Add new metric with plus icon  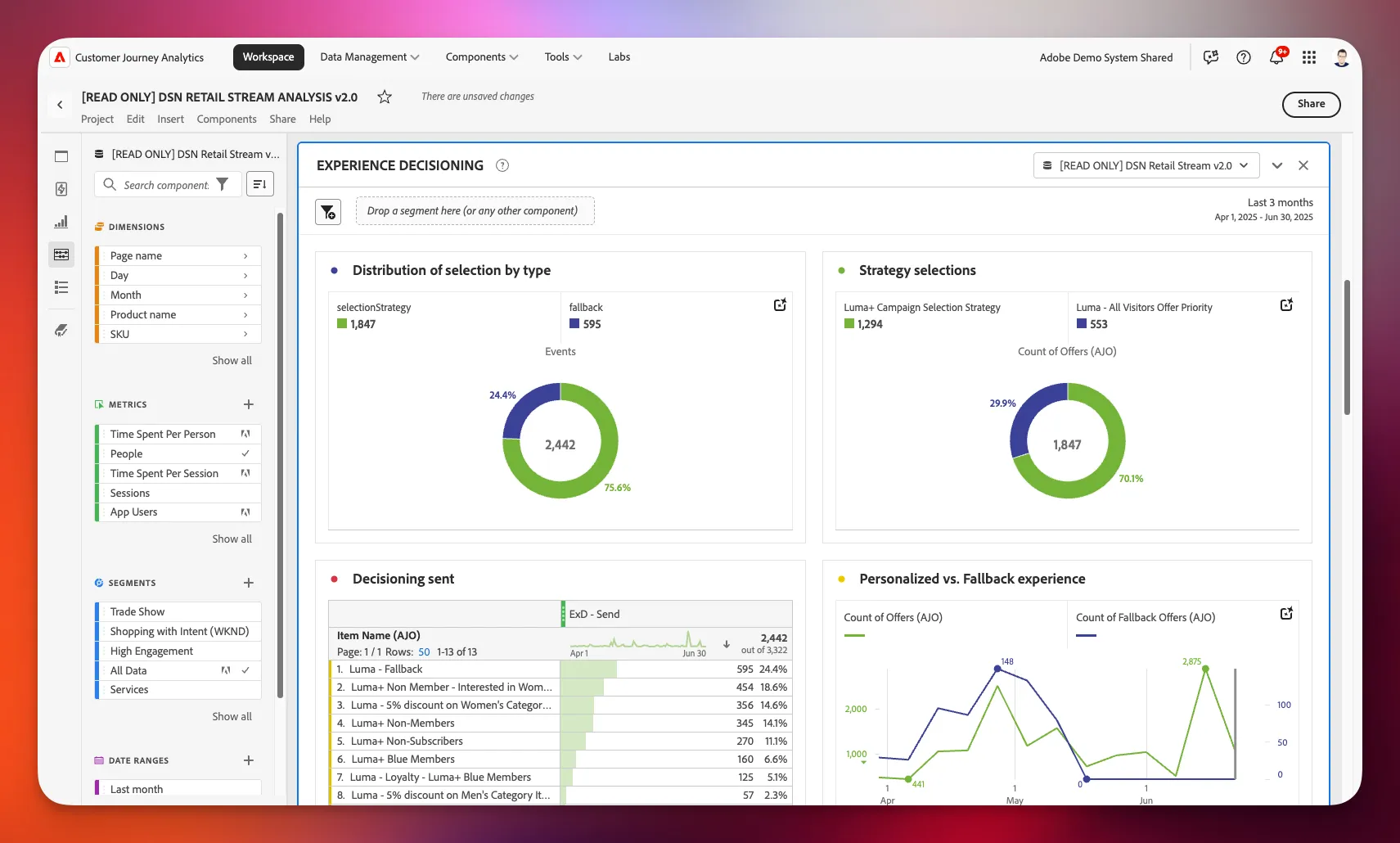[x=249, y=404]
